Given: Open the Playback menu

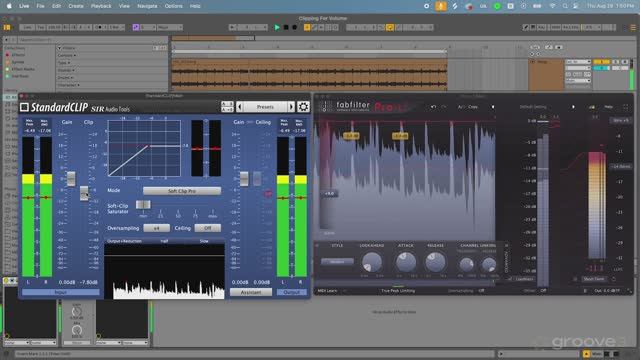Looking at the screenshot, I should click(101, 6).
